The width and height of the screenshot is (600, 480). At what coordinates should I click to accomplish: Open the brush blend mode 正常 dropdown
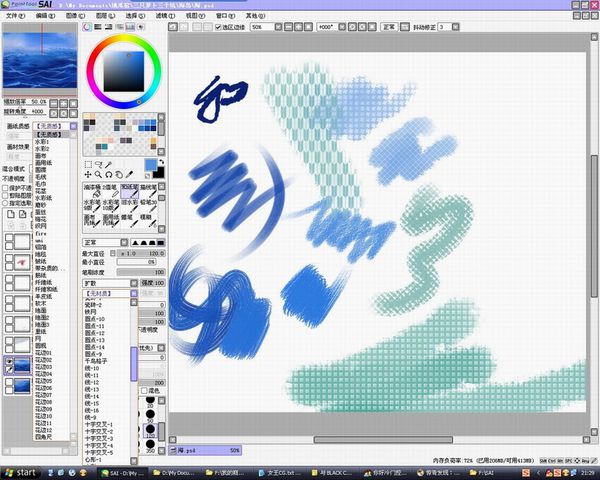click(x=124, y=243)
